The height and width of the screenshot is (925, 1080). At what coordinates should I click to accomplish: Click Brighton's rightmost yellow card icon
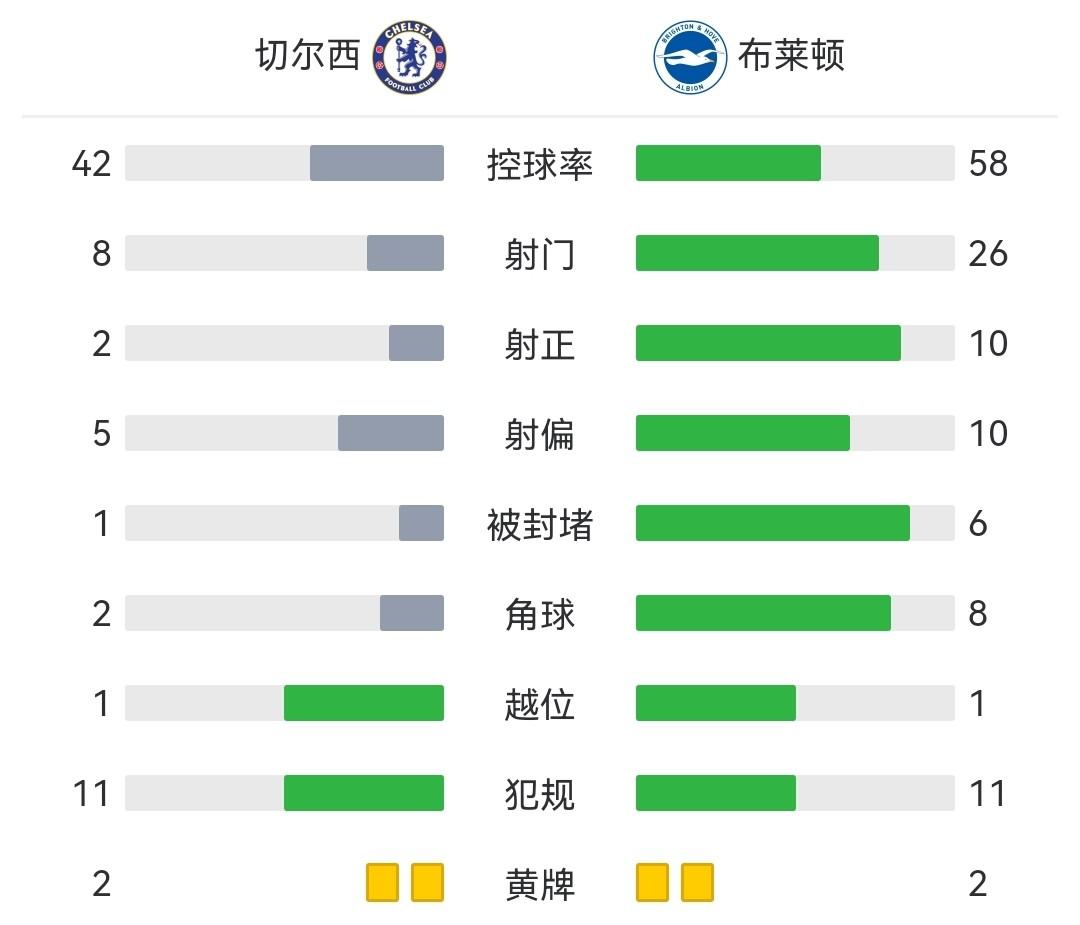pos(698,883)
